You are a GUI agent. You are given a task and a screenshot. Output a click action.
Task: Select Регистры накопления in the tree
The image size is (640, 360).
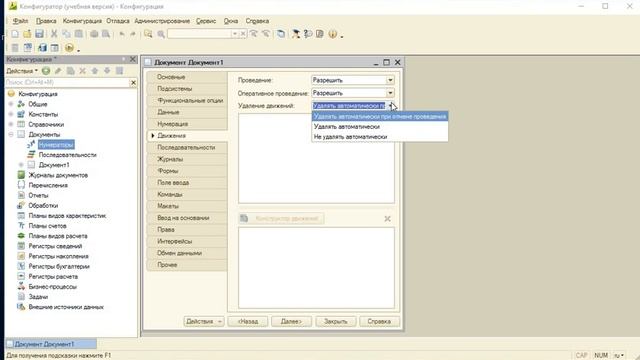coord(58,256)
